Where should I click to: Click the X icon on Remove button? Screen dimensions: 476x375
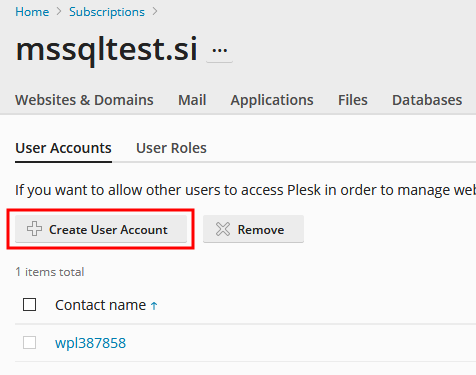coord(223,229)
